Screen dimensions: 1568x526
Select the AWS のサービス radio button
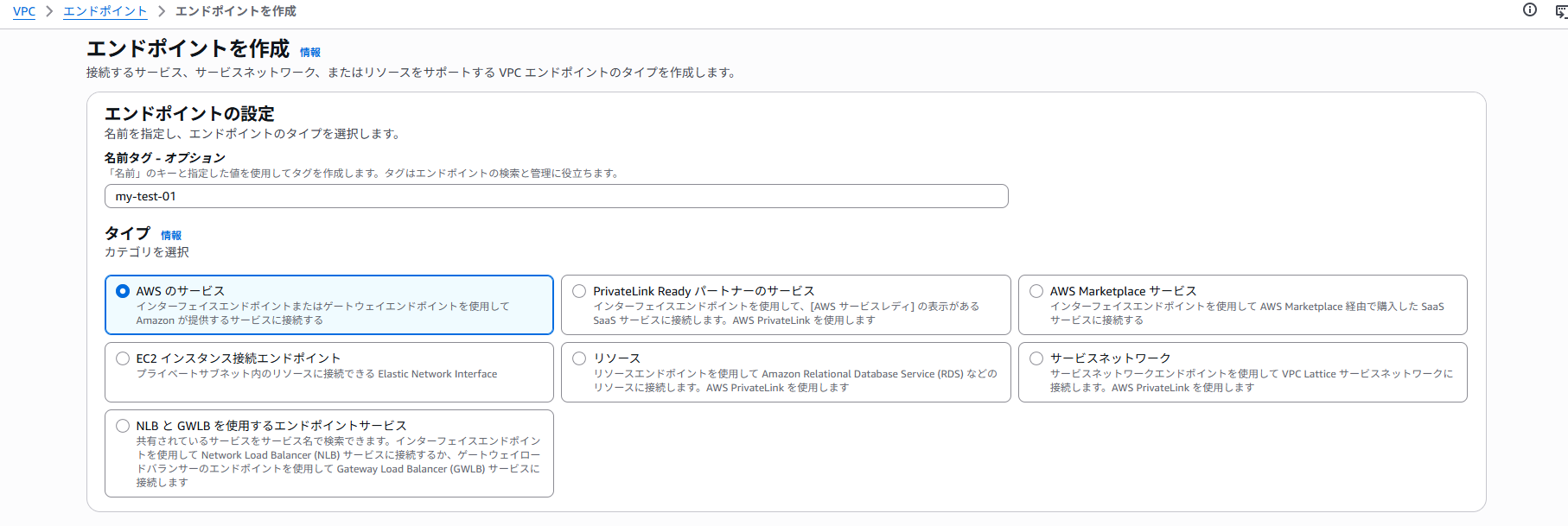pyautogui.click(x=123, y=291)
